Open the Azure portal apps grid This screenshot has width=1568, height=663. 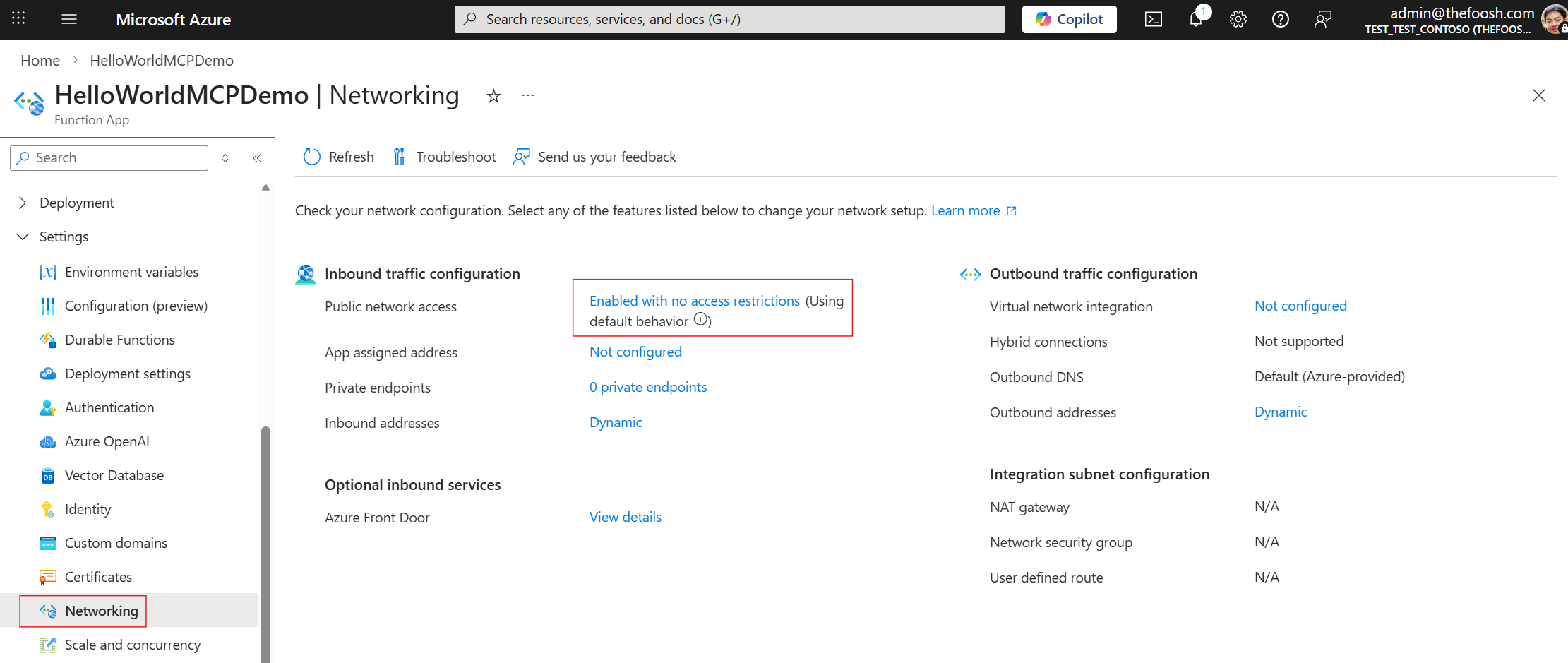(x=19, y=19)
